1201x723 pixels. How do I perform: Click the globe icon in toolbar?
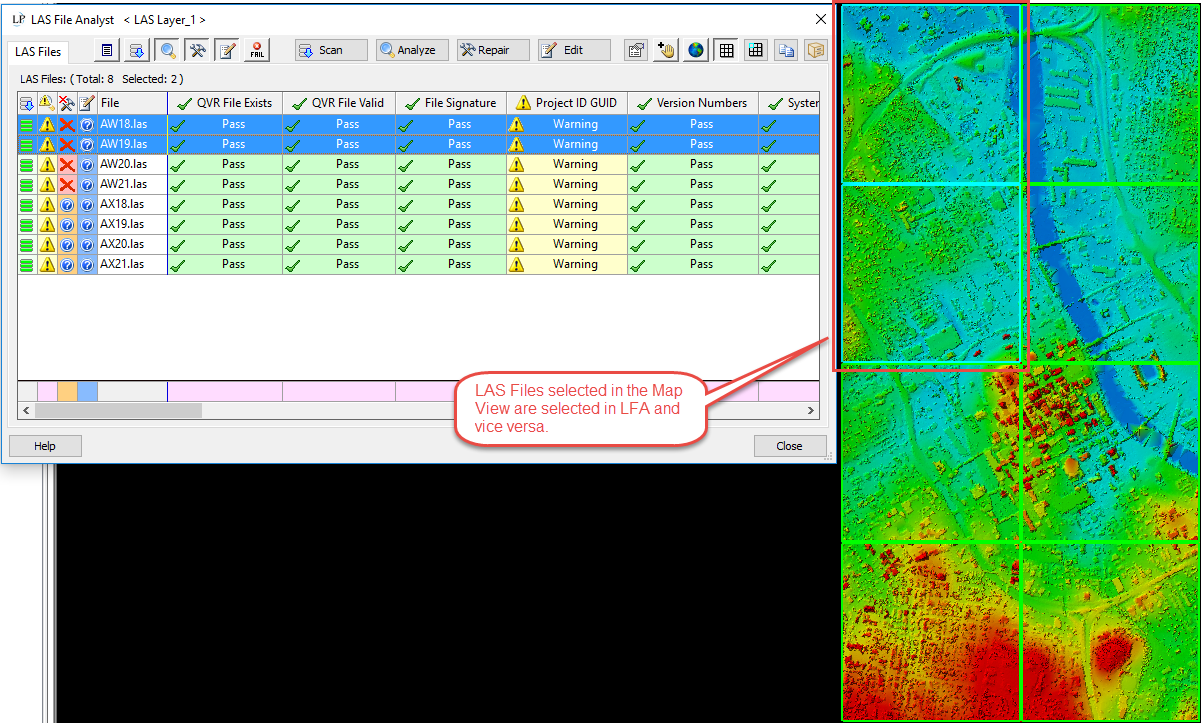(696, 50)
